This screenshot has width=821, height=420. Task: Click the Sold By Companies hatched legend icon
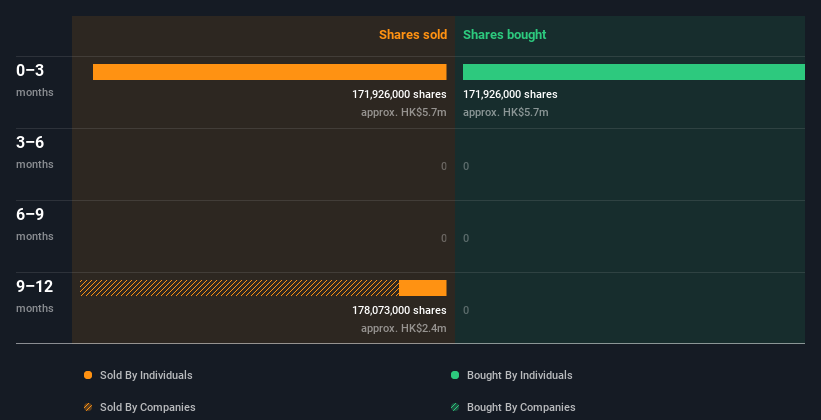(88, 407)
